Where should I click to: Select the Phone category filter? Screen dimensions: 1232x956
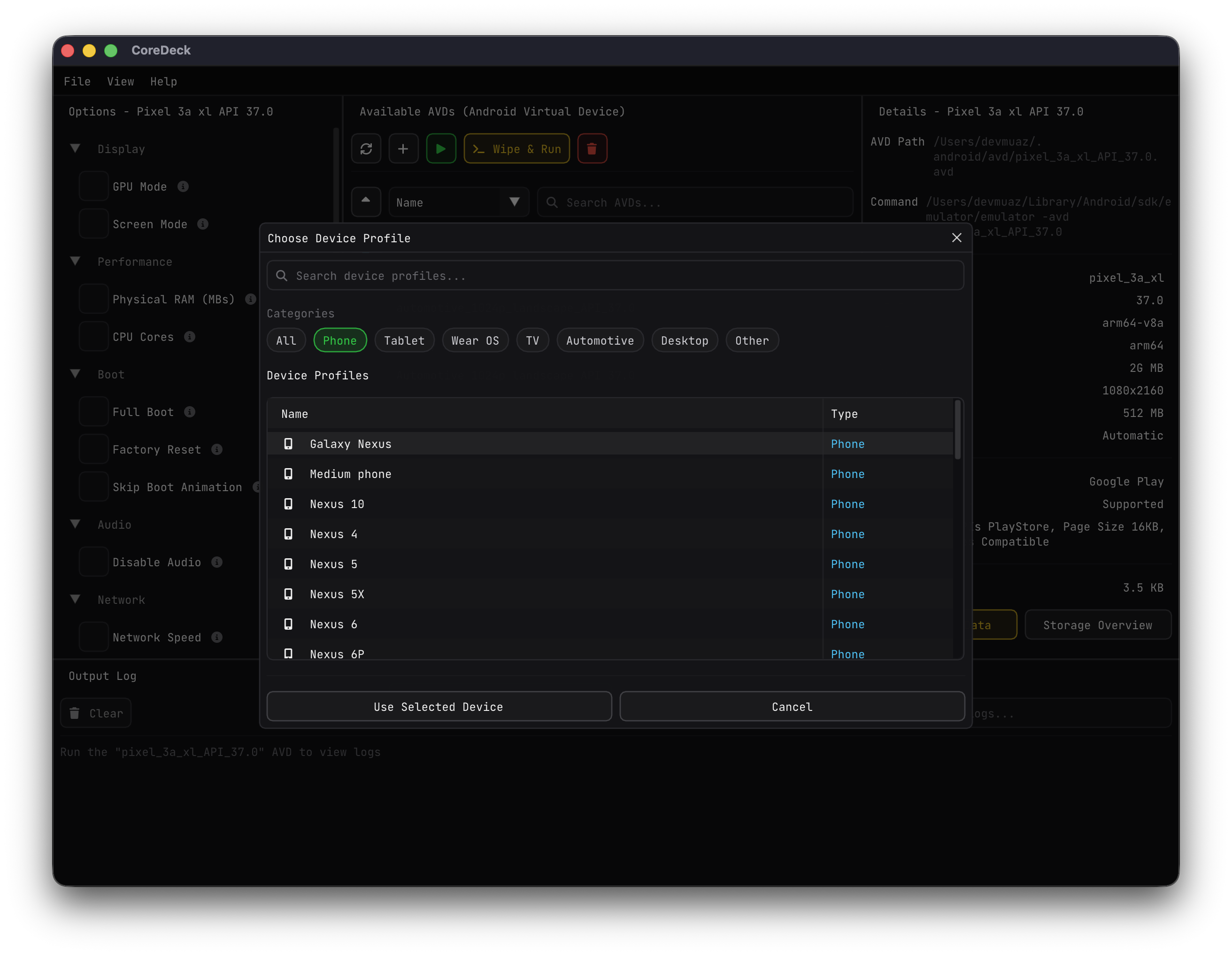340,340
